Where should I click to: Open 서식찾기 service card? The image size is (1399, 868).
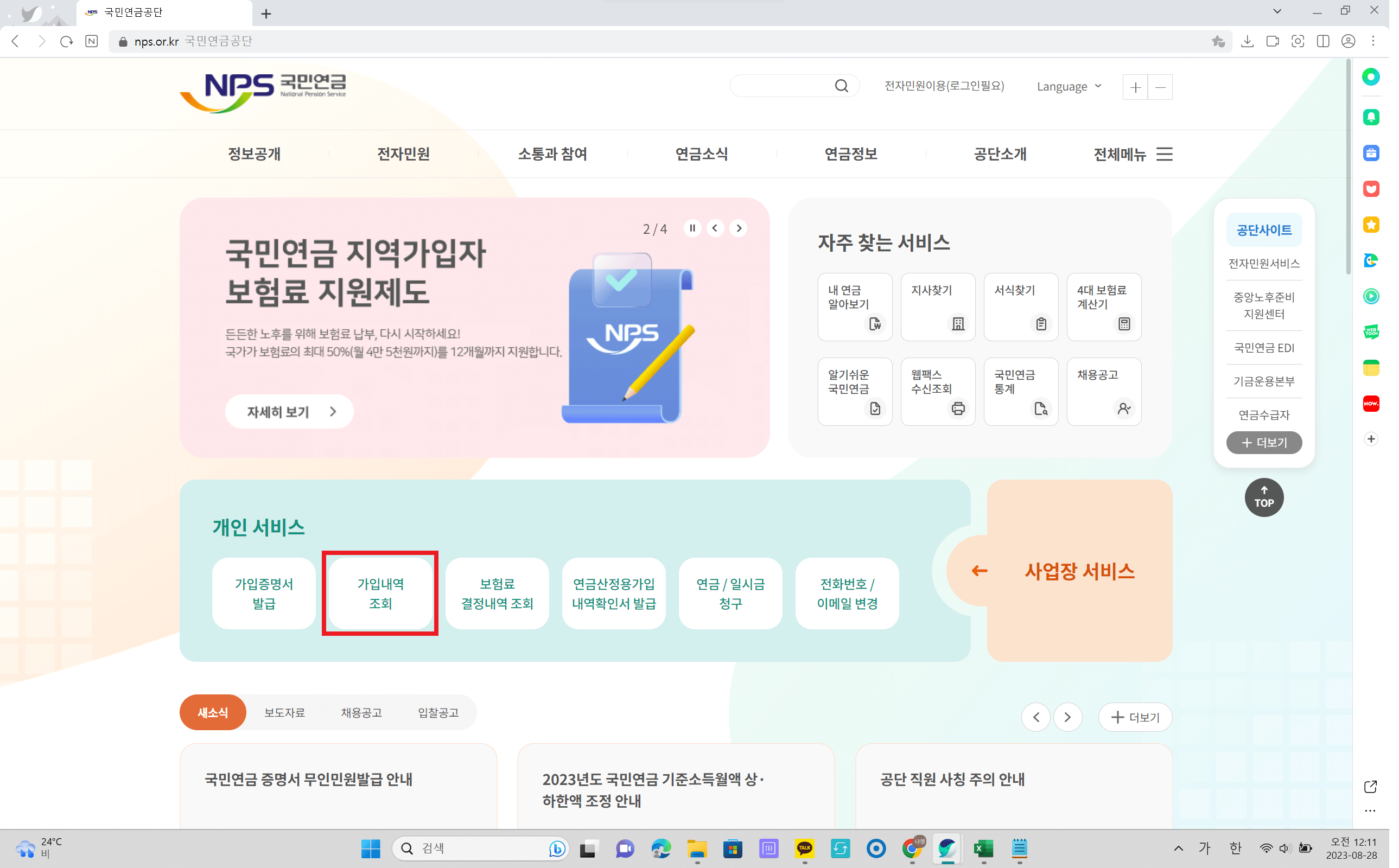(x=1021, y=307)
